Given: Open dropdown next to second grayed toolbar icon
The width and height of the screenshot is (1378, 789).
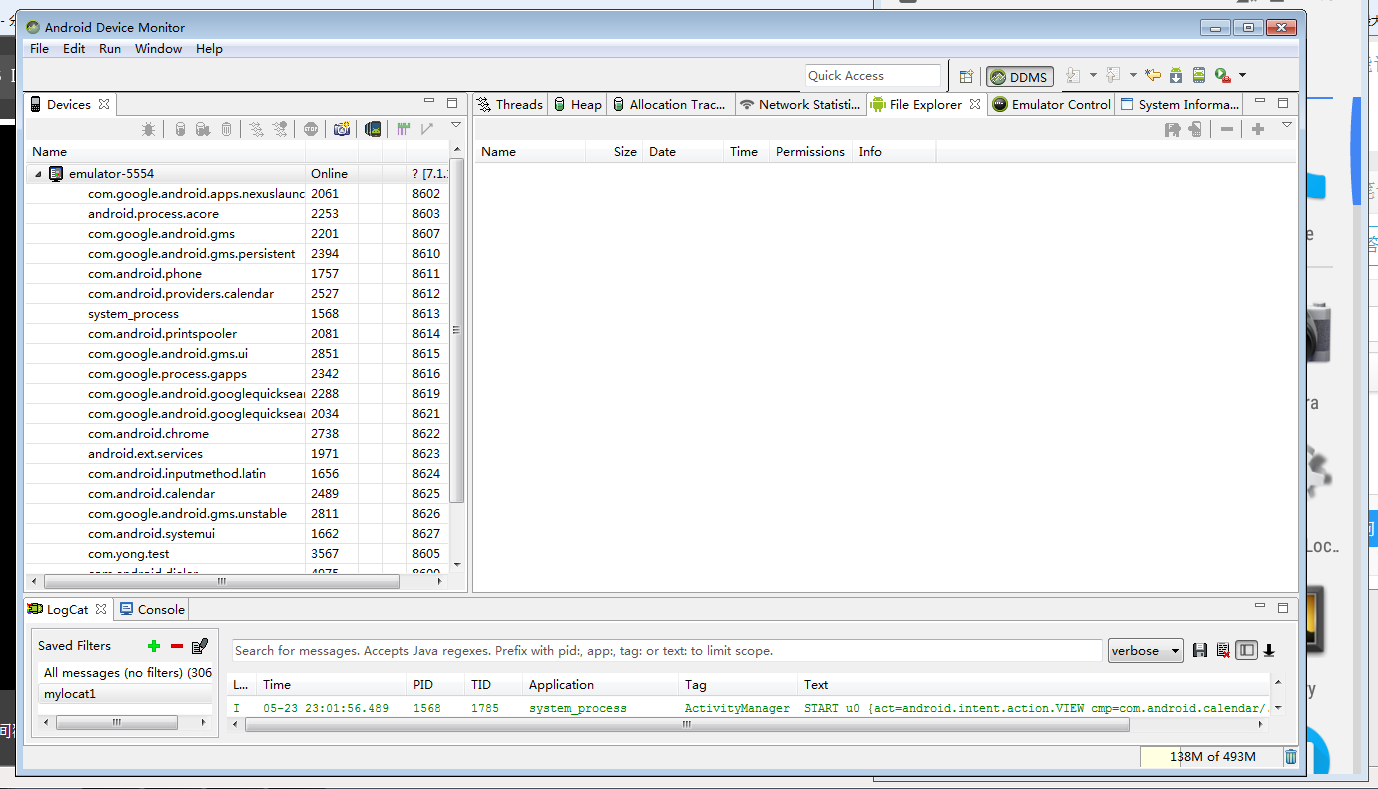Looking at the screenshot, I should coord(1133,75).
